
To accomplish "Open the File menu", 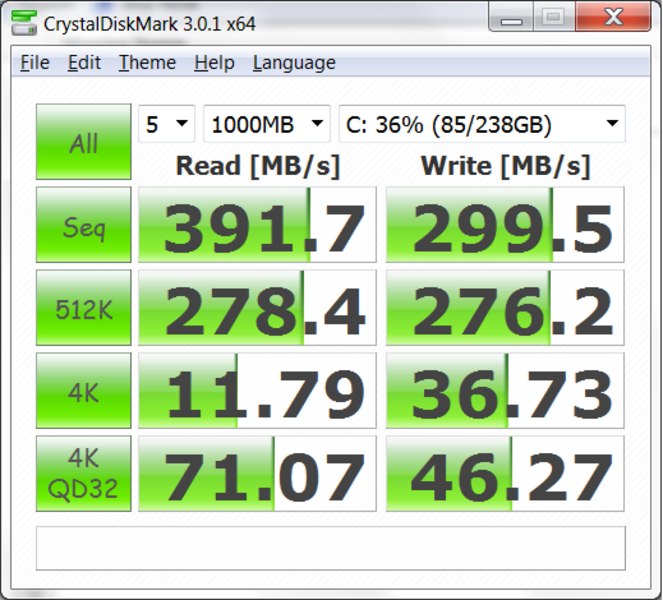I will coord(35,63).
